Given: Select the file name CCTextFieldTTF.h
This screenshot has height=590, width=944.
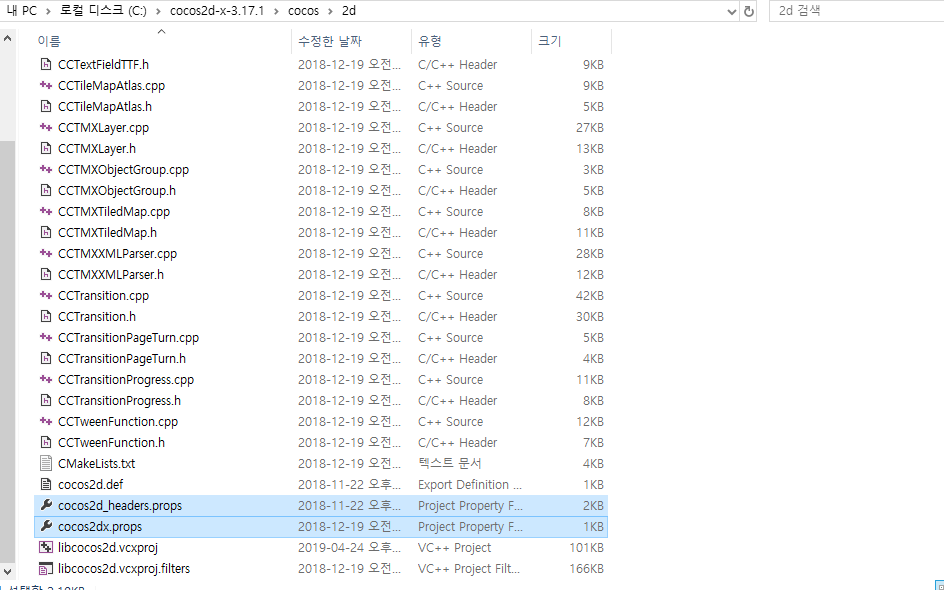Looking at the screenshot, I should pyautogui.click(x=103, y=64).
